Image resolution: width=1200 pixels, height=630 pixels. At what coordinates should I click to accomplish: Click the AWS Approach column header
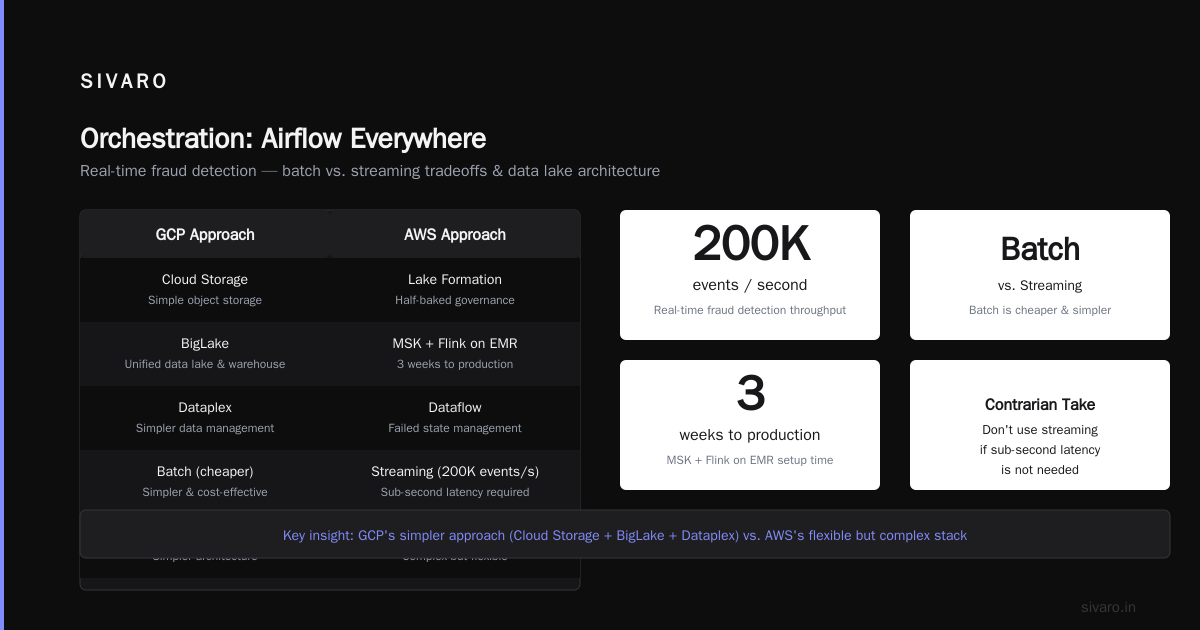pyautogui.click(x=455, y=235)
